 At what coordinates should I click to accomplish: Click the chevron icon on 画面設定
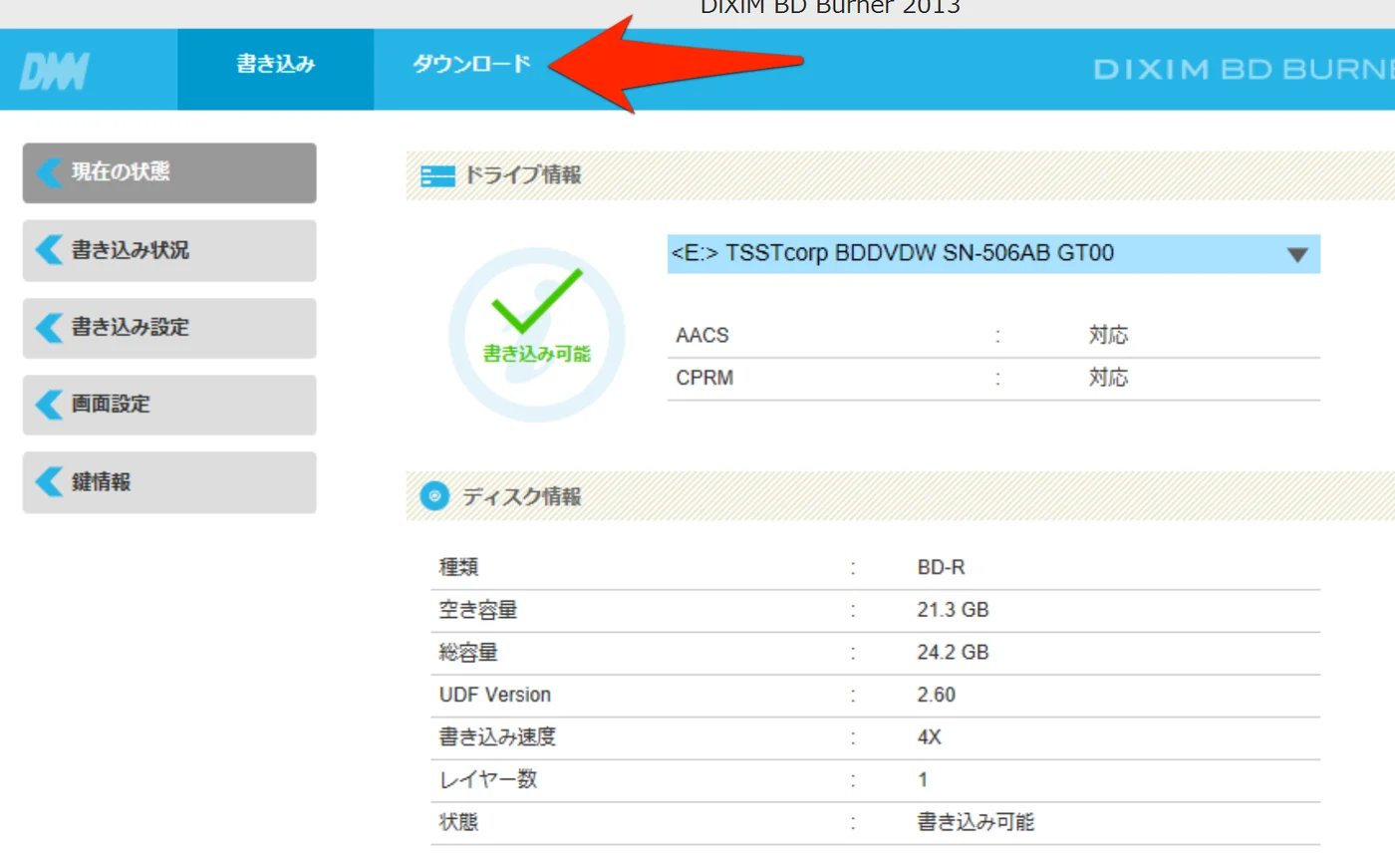pyautogui.click(x=49, y=405)
